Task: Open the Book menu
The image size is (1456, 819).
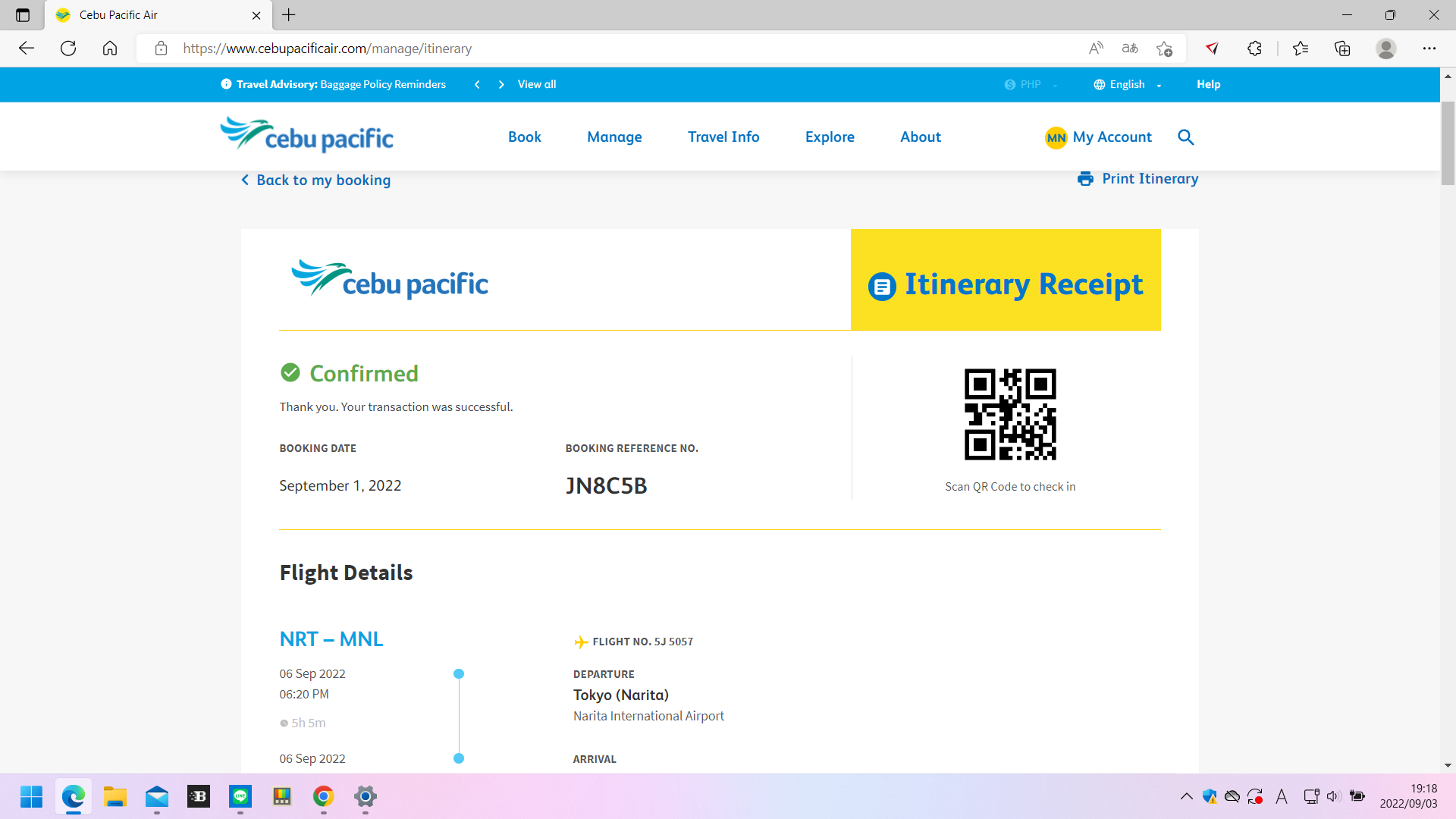Action: [525, 136]
